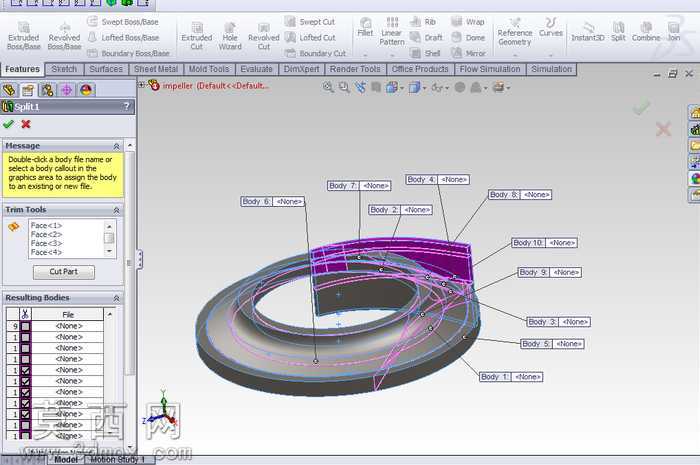This screenshot has width=700, height=465.
Task: Open the Hole Wizard
Action: [x=230, y=36]
